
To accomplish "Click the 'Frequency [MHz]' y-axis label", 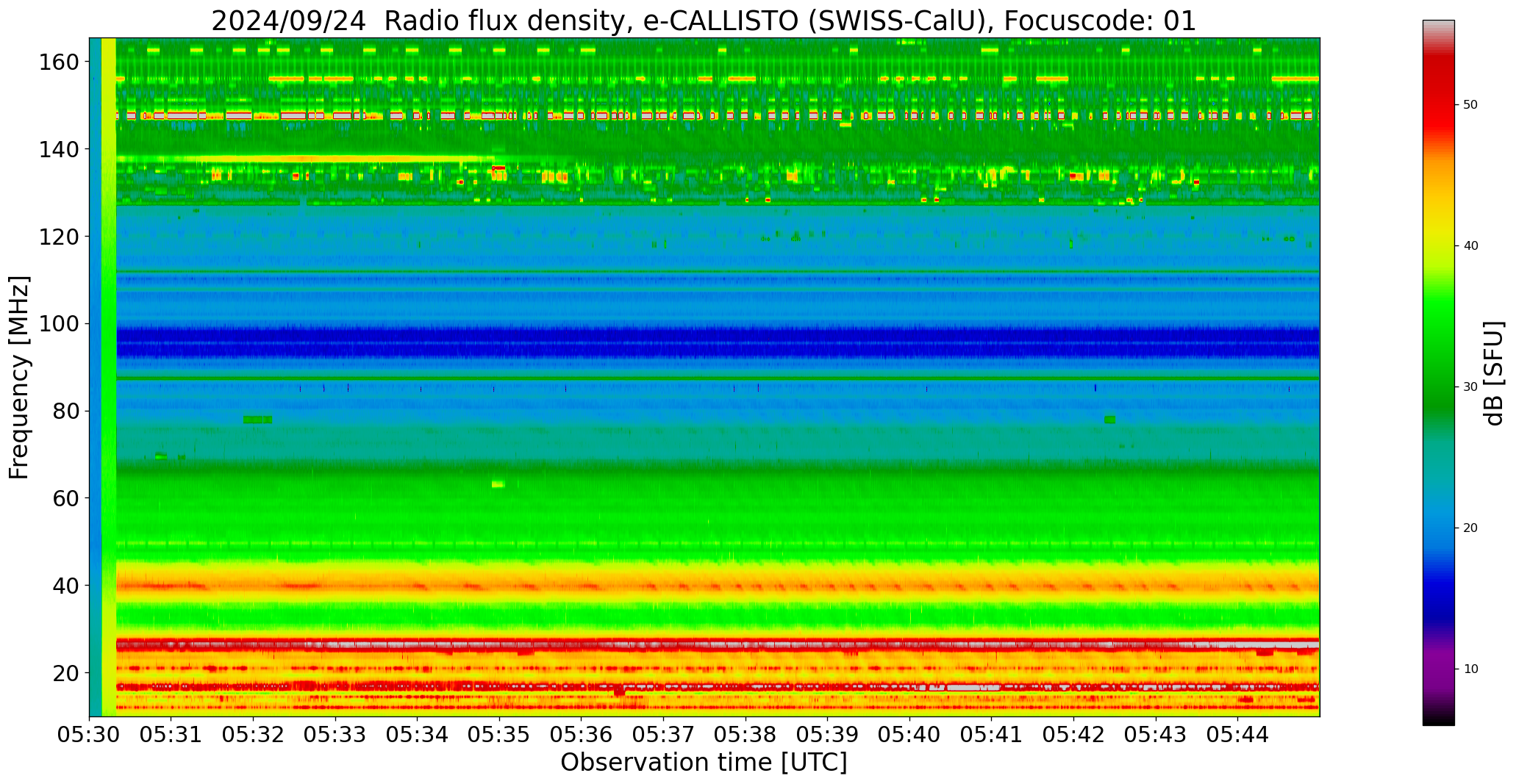I will tap(20, 378).
